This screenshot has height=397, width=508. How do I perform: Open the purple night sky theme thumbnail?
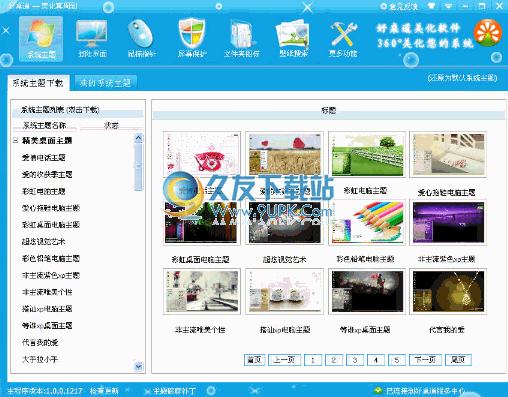[x=448, y=222]
